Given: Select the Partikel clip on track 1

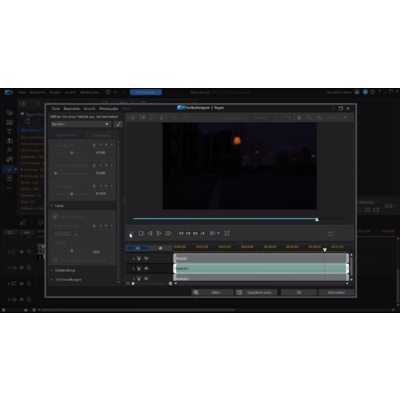Looking at the screenshot, I should pyautogui.click(x=261, y=258).
